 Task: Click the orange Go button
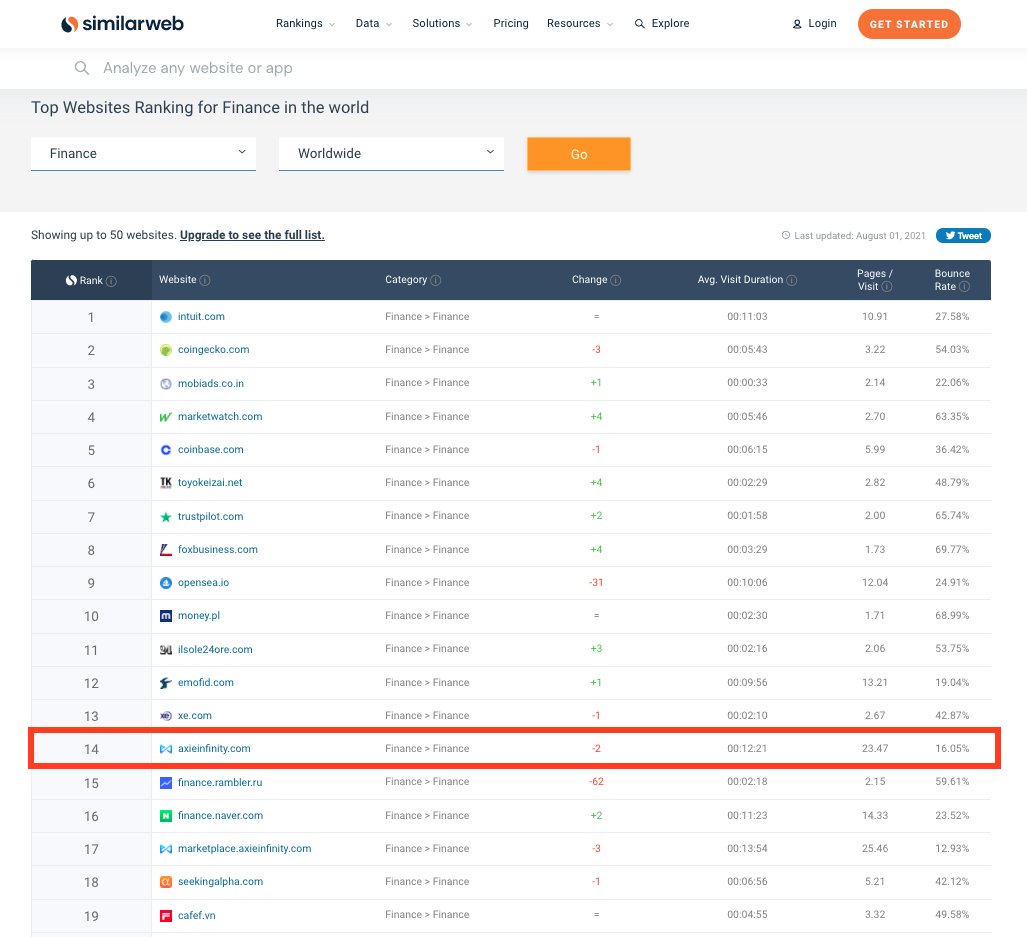click(579, 154)
